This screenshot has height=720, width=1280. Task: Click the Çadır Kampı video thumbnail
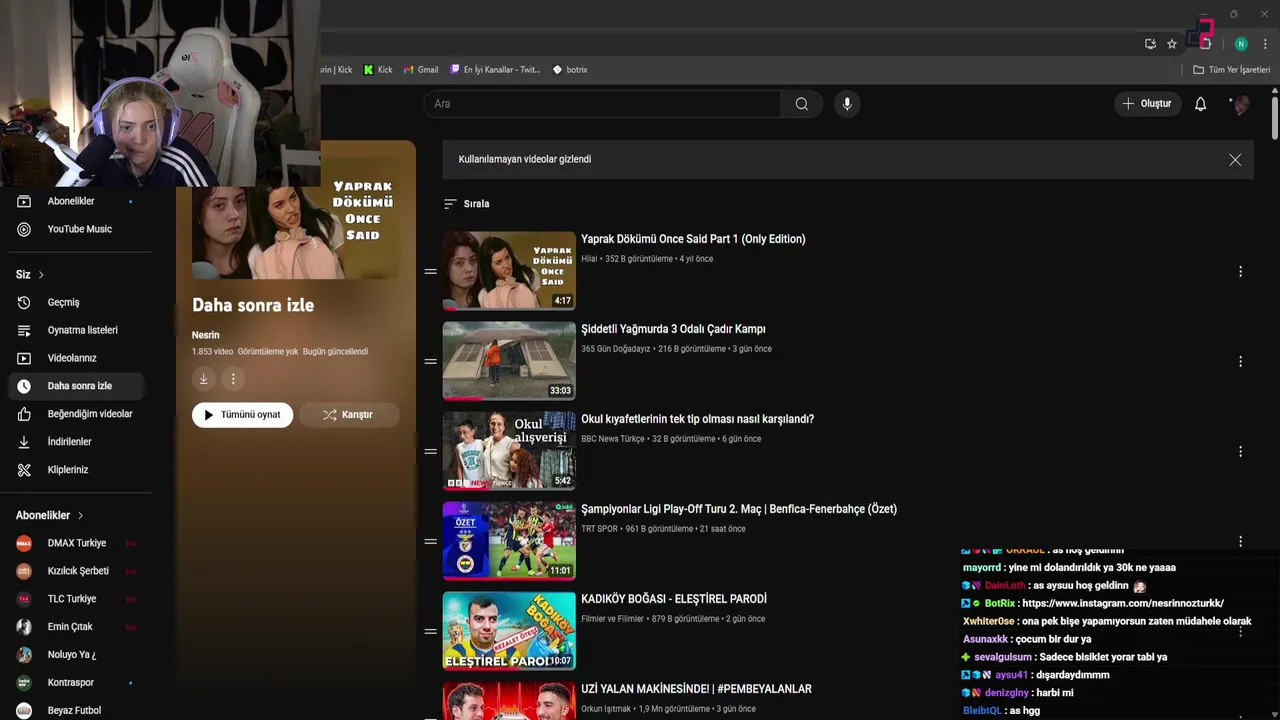[509, 361]
